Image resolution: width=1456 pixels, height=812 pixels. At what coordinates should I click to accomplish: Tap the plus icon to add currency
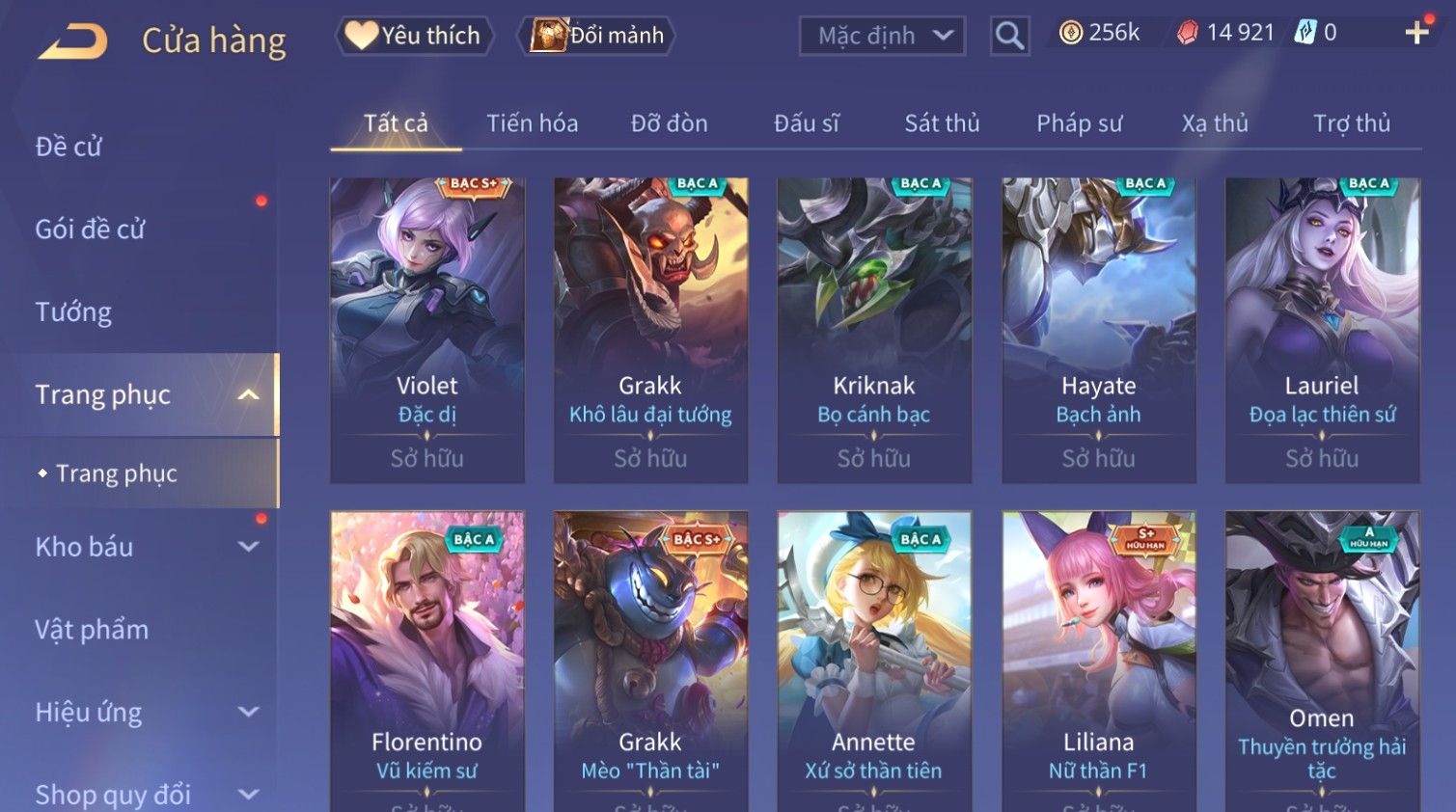pos(1416,34)
